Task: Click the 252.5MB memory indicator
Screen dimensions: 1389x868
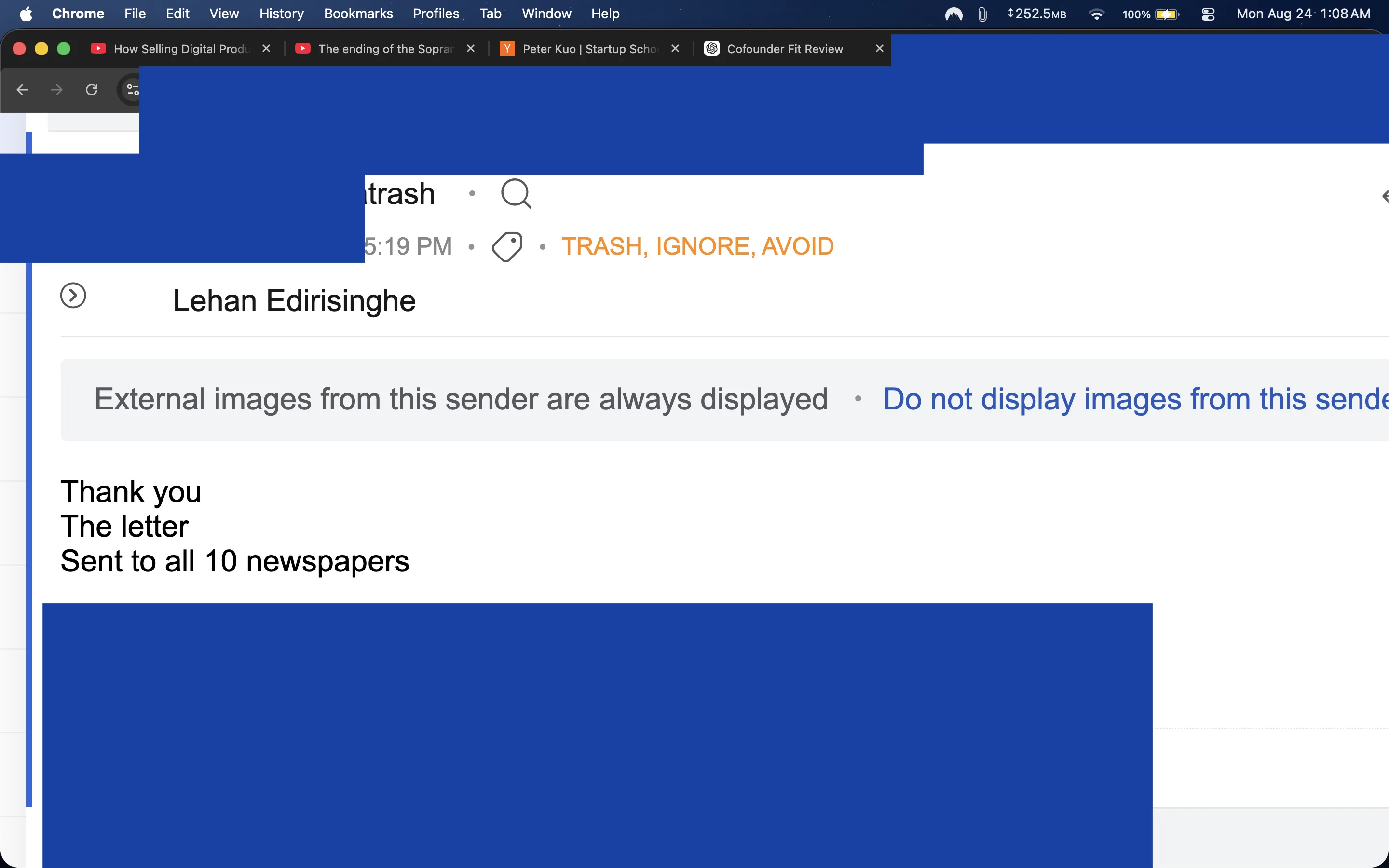Action: [1036, 14]
